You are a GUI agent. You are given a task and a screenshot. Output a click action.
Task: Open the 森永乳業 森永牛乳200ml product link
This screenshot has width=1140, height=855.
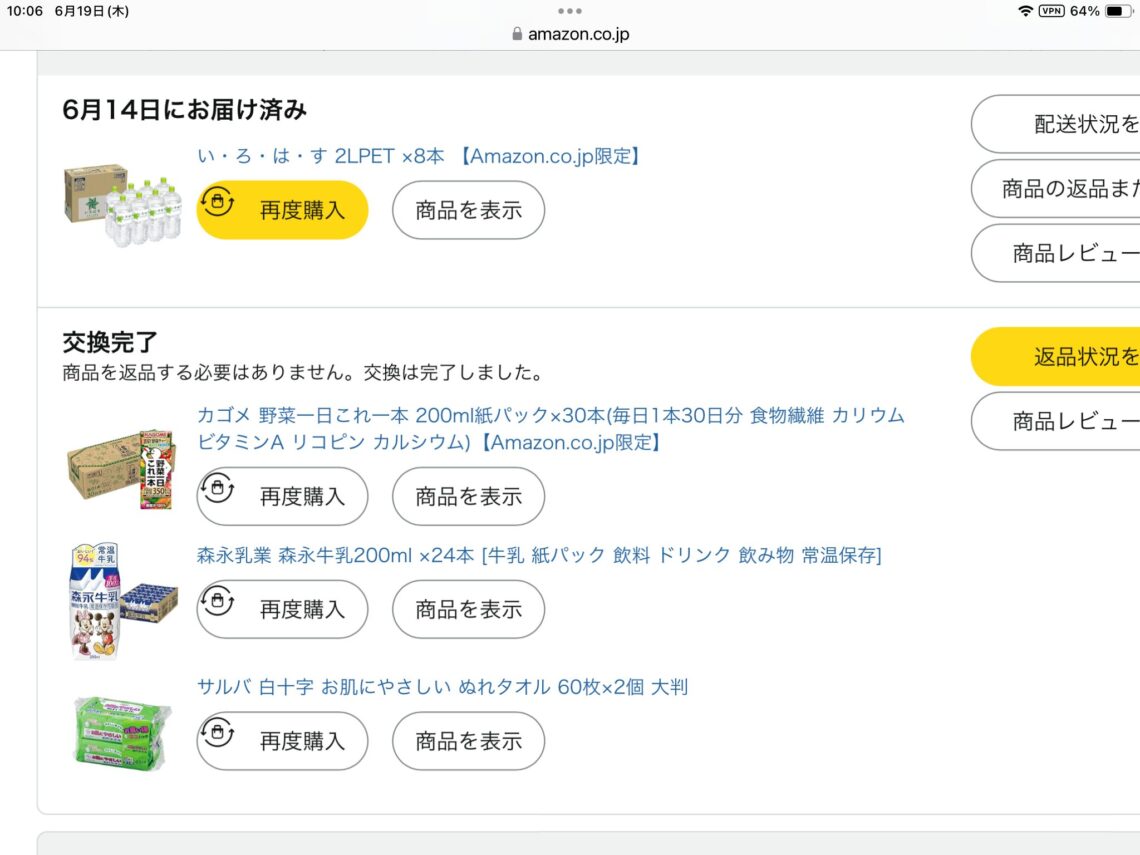click(538, 555)
